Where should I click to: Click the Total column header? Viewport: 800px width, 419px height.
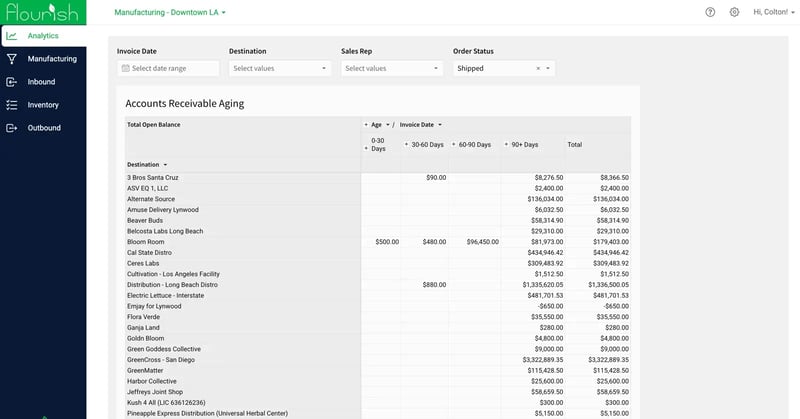pyautogui.click(x=574, y=144)
